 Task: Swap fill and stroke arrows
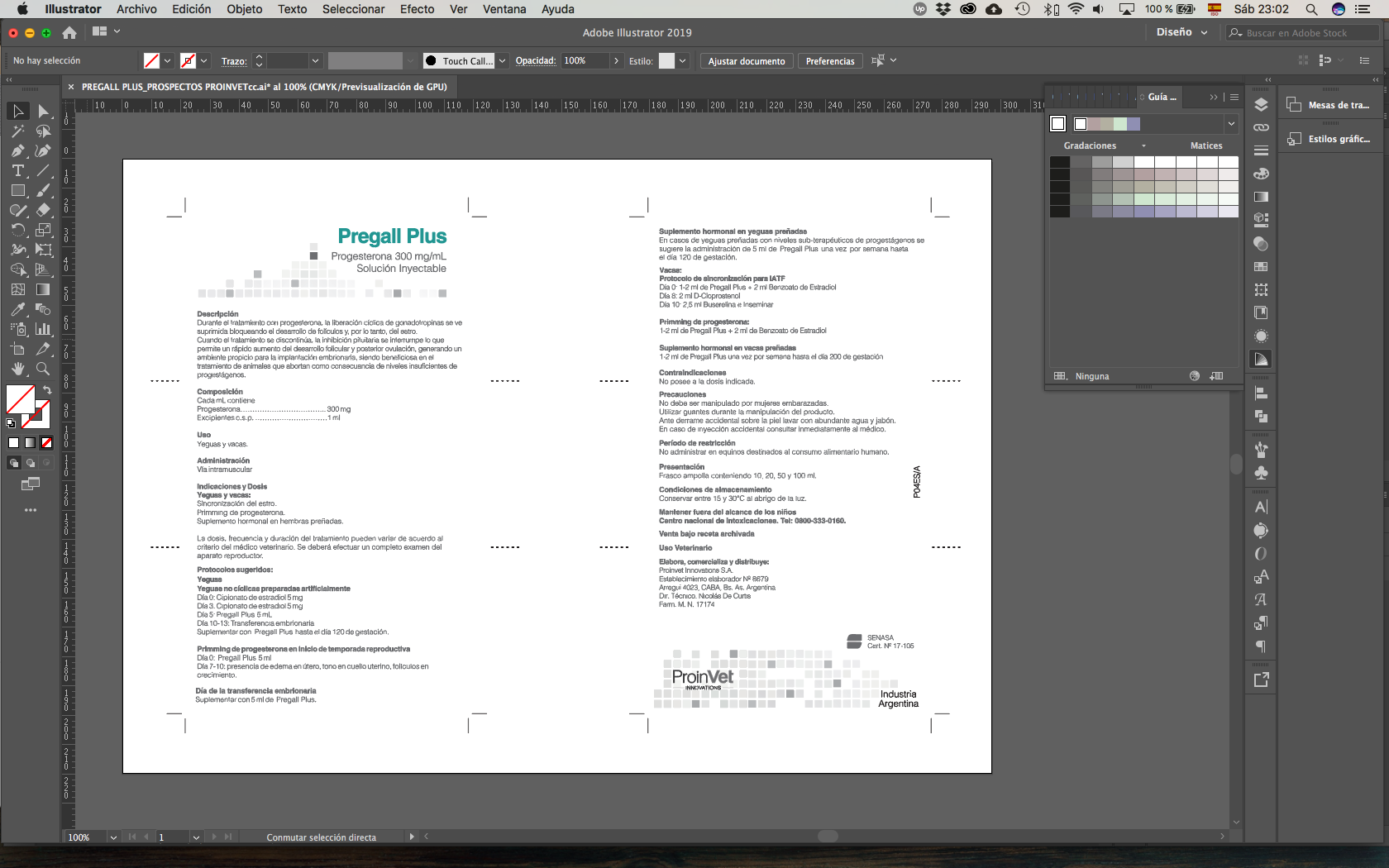[x=47, y=390]
